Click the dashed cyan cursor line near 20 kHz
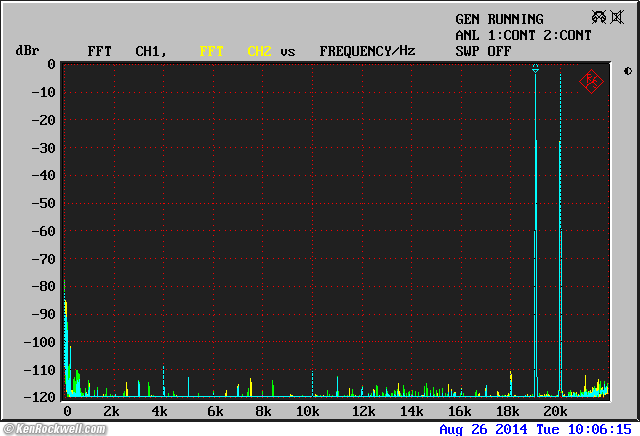 tap(560, 150)
